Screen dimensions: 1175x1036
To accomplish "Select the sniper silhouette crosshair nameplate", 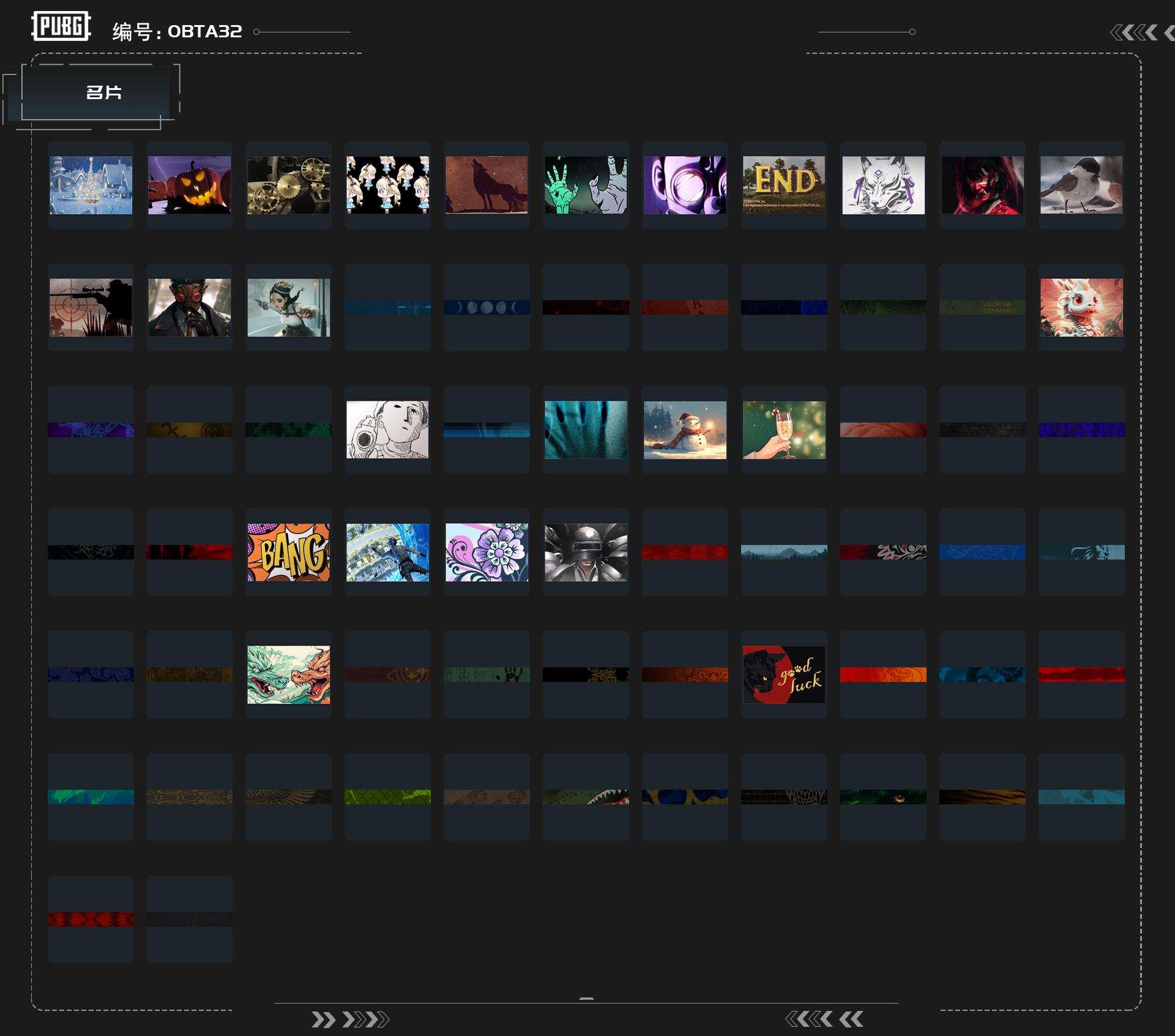I will pyautogui.click(x=91, y=307).
